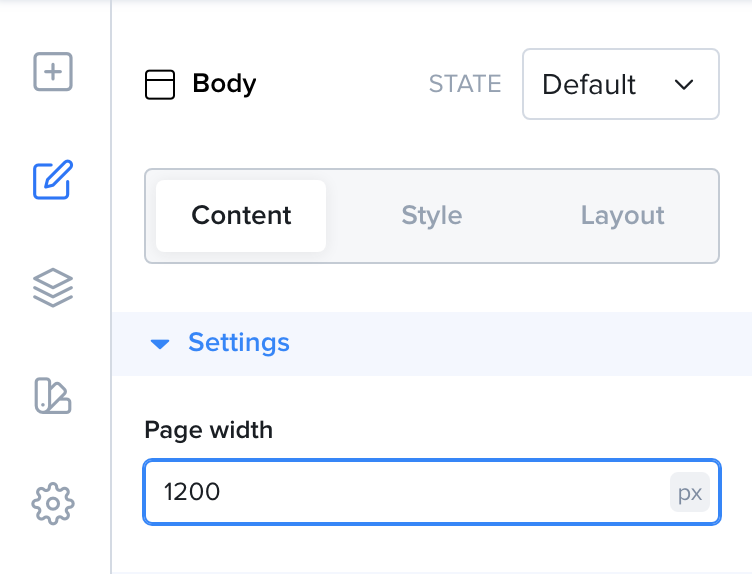The width and height of the screenshot is (752, 574).
Task: Select the edit pencil icon in the sidebar
Action: pos(53,180)
